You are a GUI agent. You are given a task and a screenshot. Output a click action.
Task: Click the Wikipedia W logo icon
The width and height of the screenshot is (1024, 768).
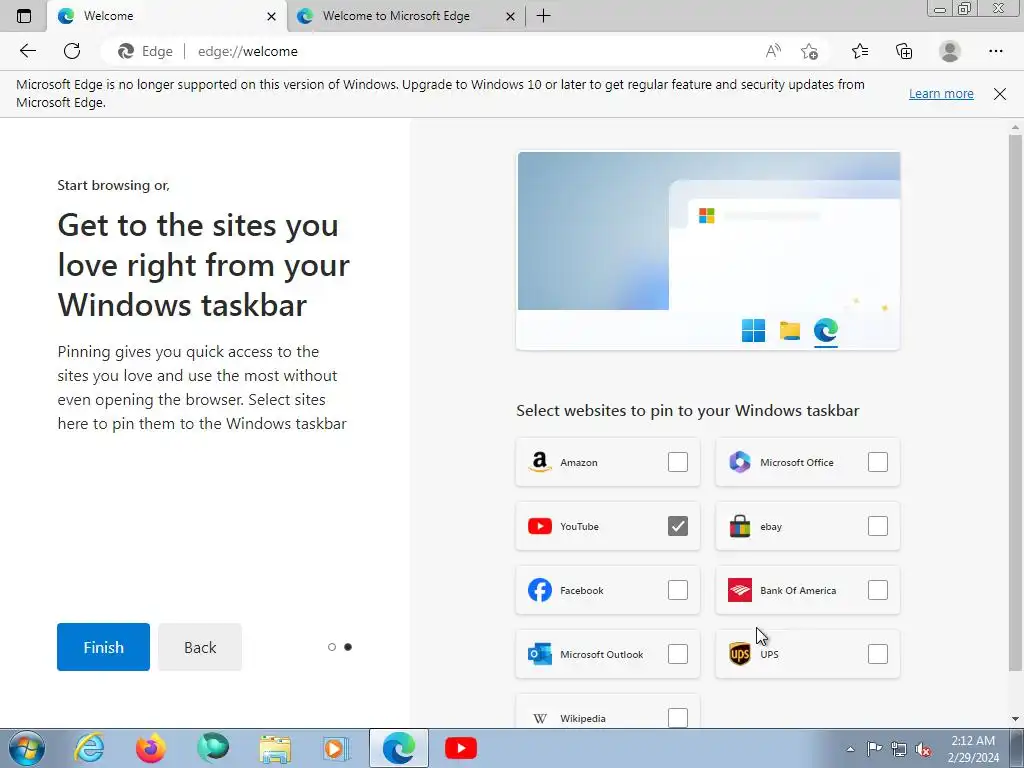(x=539, y=718)
